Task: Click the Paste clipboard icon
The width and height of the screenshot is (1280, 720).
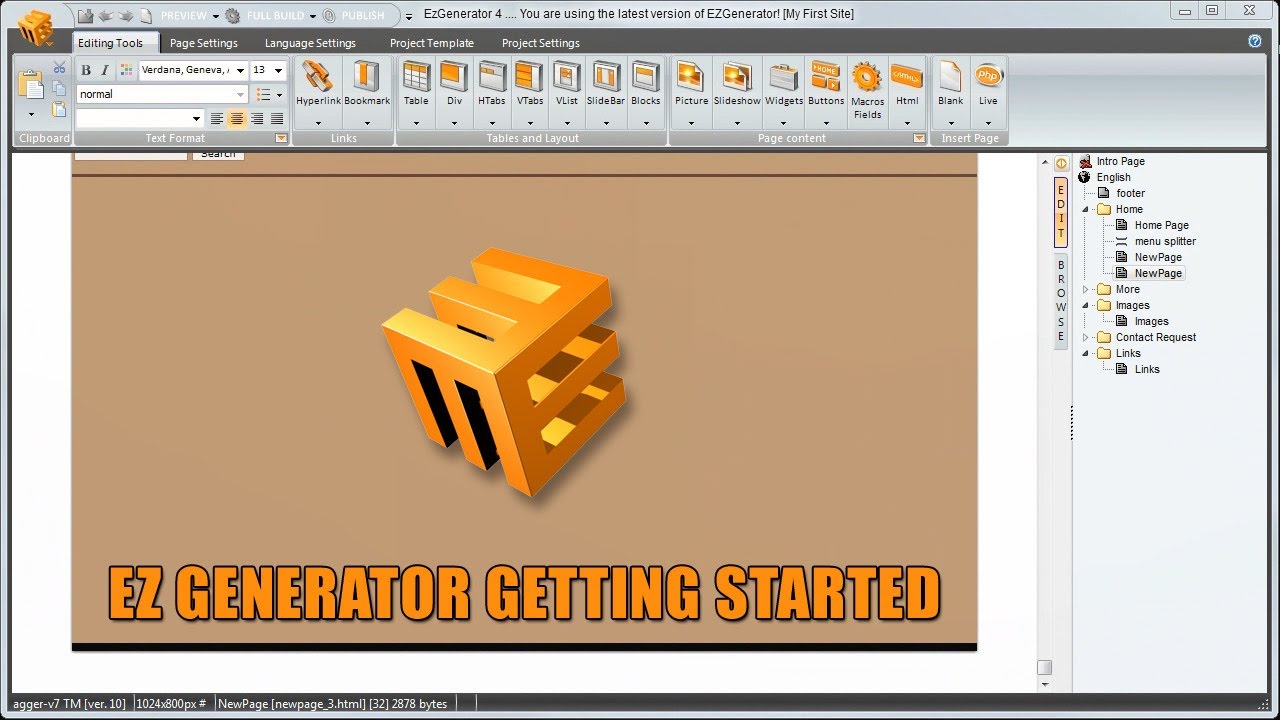Action: click(31, 84)
